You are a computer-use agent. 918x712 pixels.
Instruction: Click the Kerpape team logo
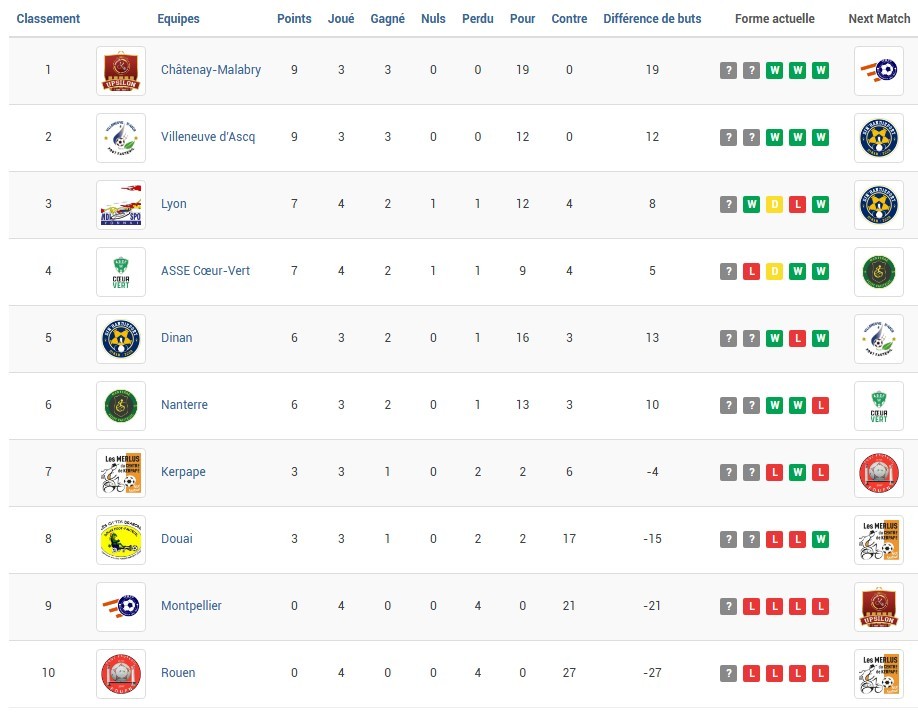point(121,472)
